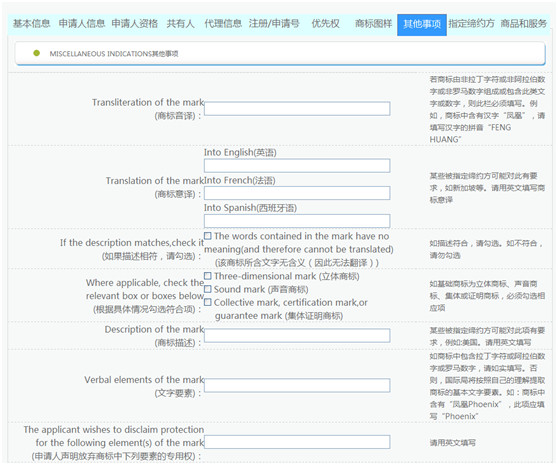Go to the 指定缔约方 tab
Image resolution: width=558 pixels, height=465 pixels.
coord(471,23)
